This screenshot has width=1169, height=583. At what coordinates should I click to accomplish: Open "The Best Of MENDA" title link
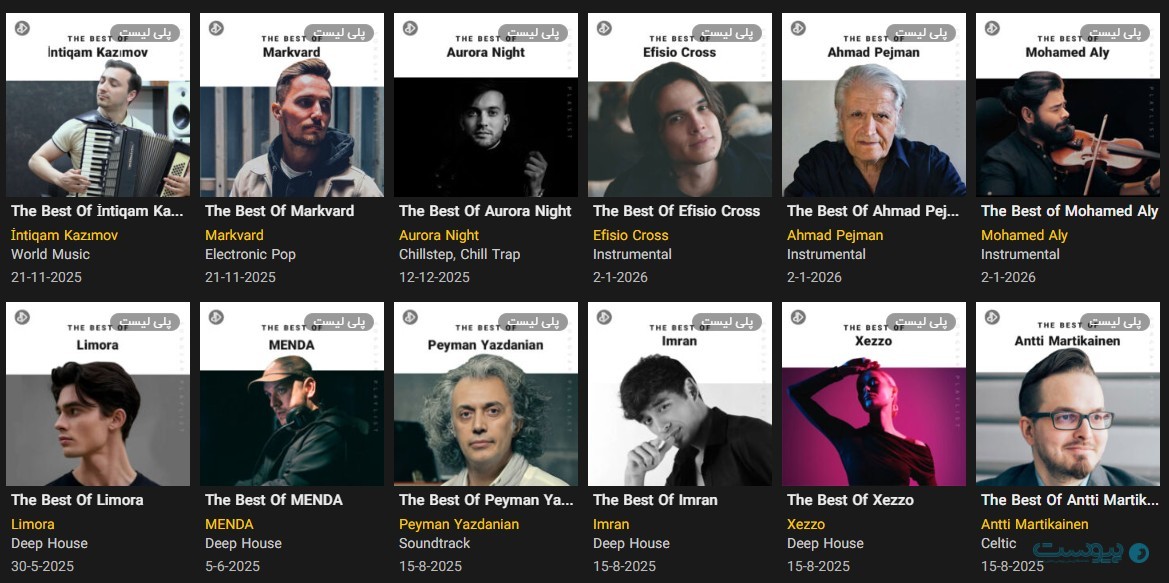tap(274, 500)
